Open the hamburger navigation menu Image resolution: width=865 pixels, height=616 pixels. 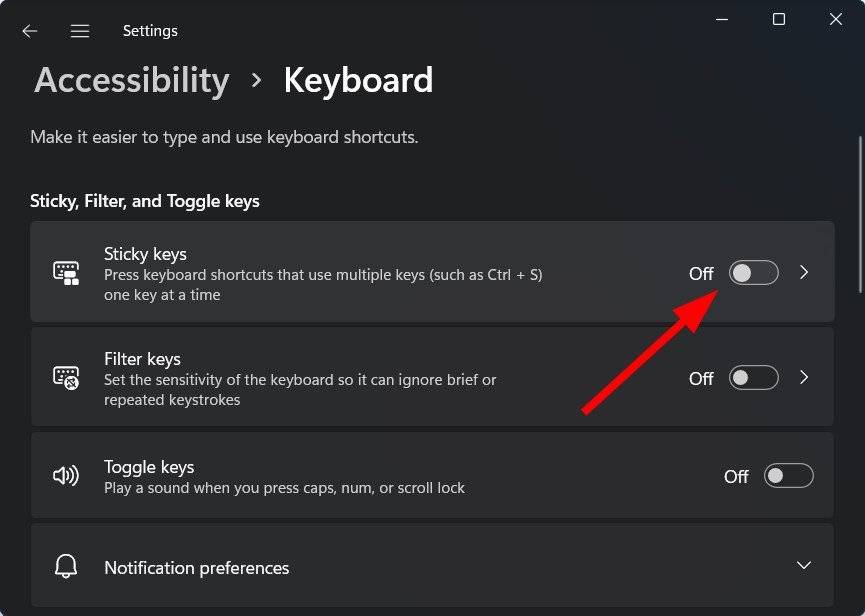80,30
